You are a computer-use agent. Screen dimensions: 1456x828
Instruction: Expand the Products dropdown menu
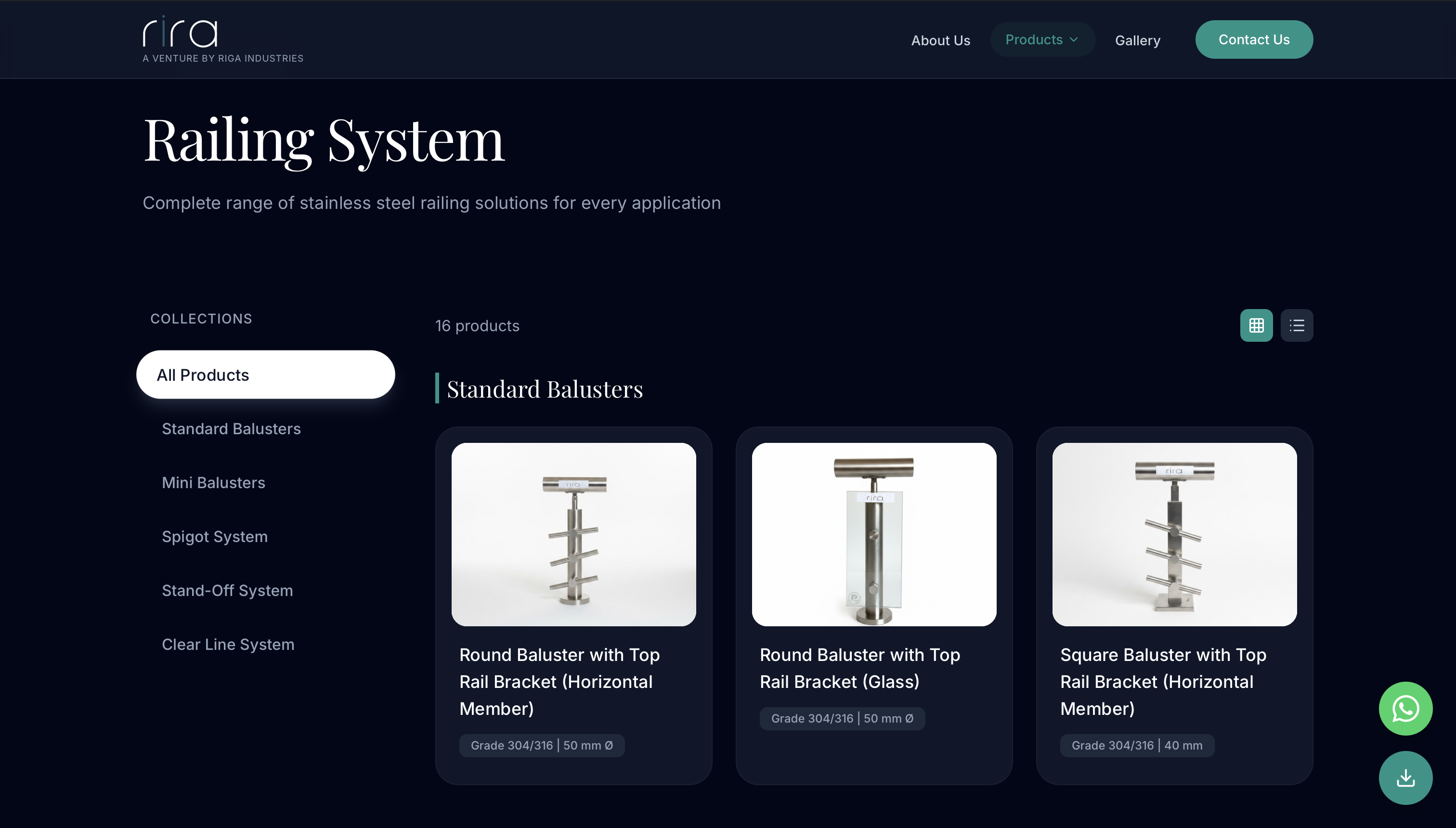(1034, 40)
